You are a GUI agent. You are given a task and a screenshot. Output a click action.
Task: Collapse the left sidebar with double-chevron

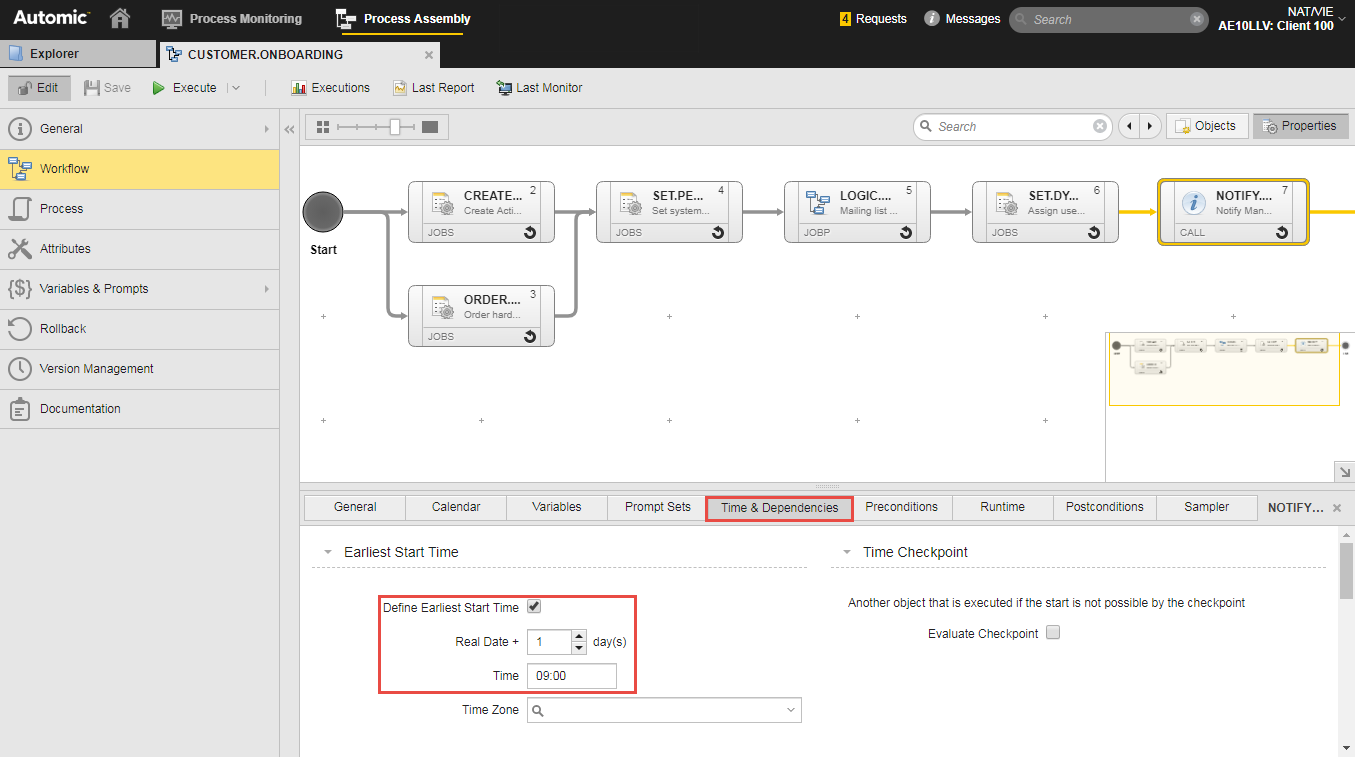289,129
